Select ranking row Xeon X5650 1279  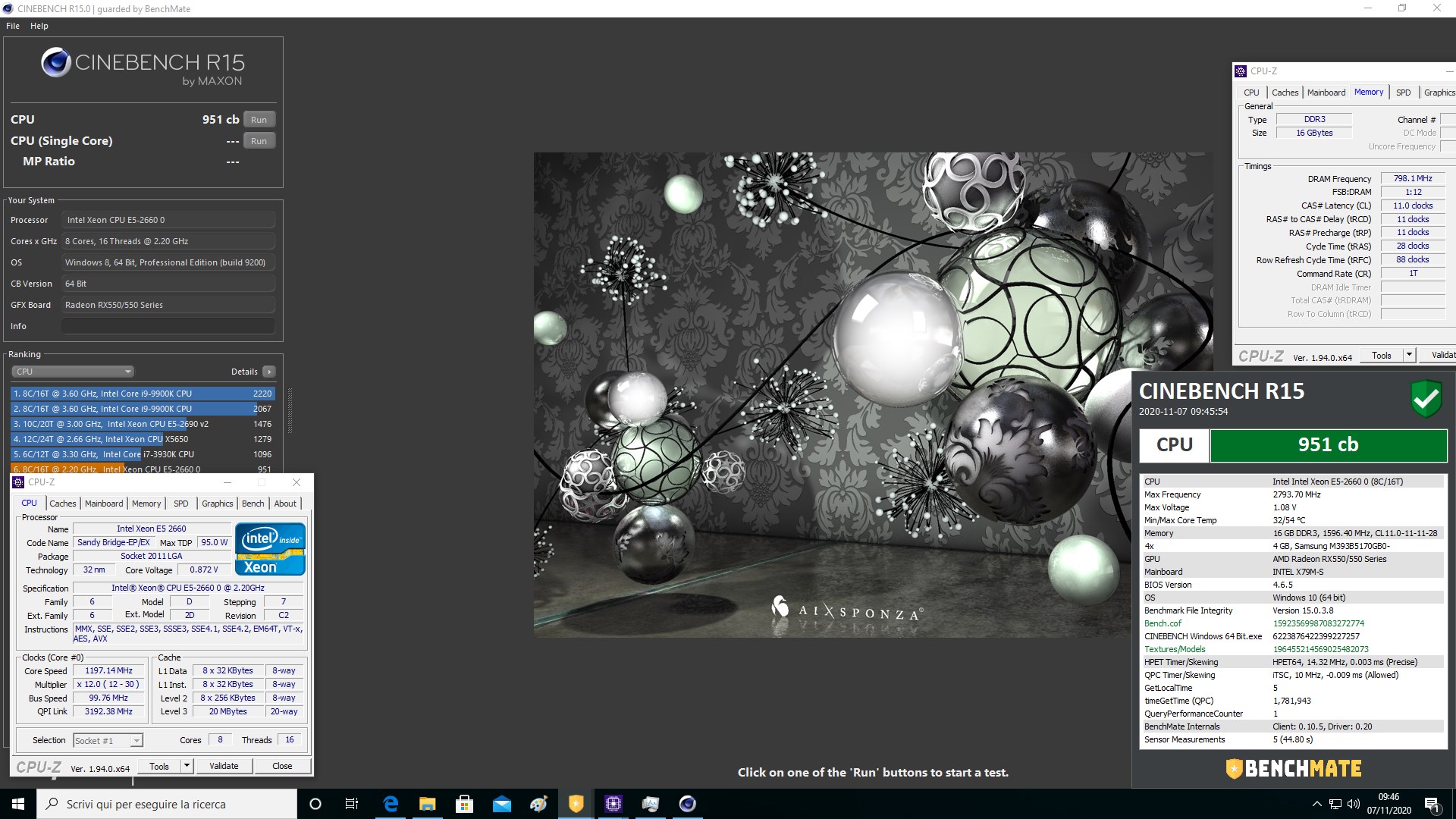click(143, 439)
